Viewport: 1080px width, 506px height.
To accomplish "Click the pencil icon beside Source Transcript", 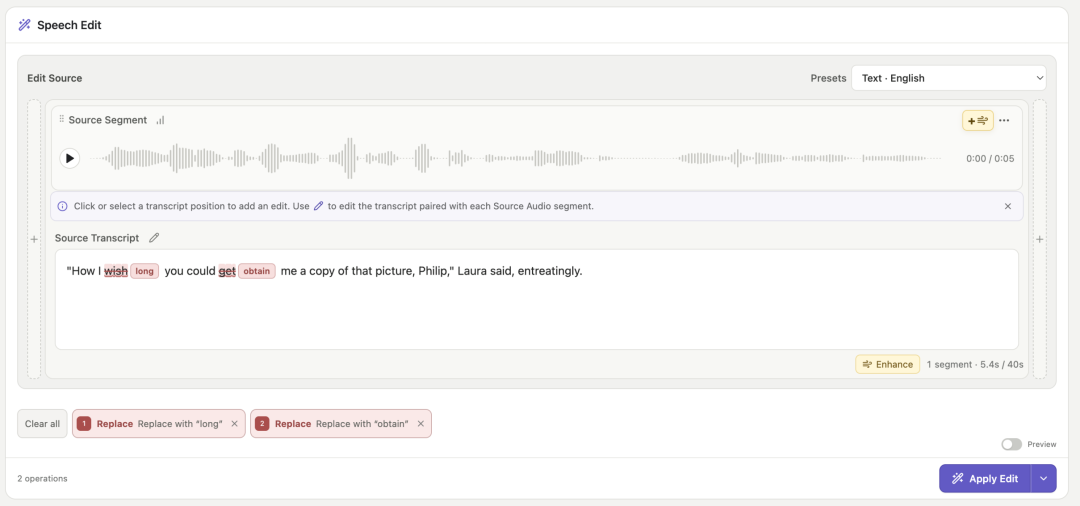I will 154,238.
